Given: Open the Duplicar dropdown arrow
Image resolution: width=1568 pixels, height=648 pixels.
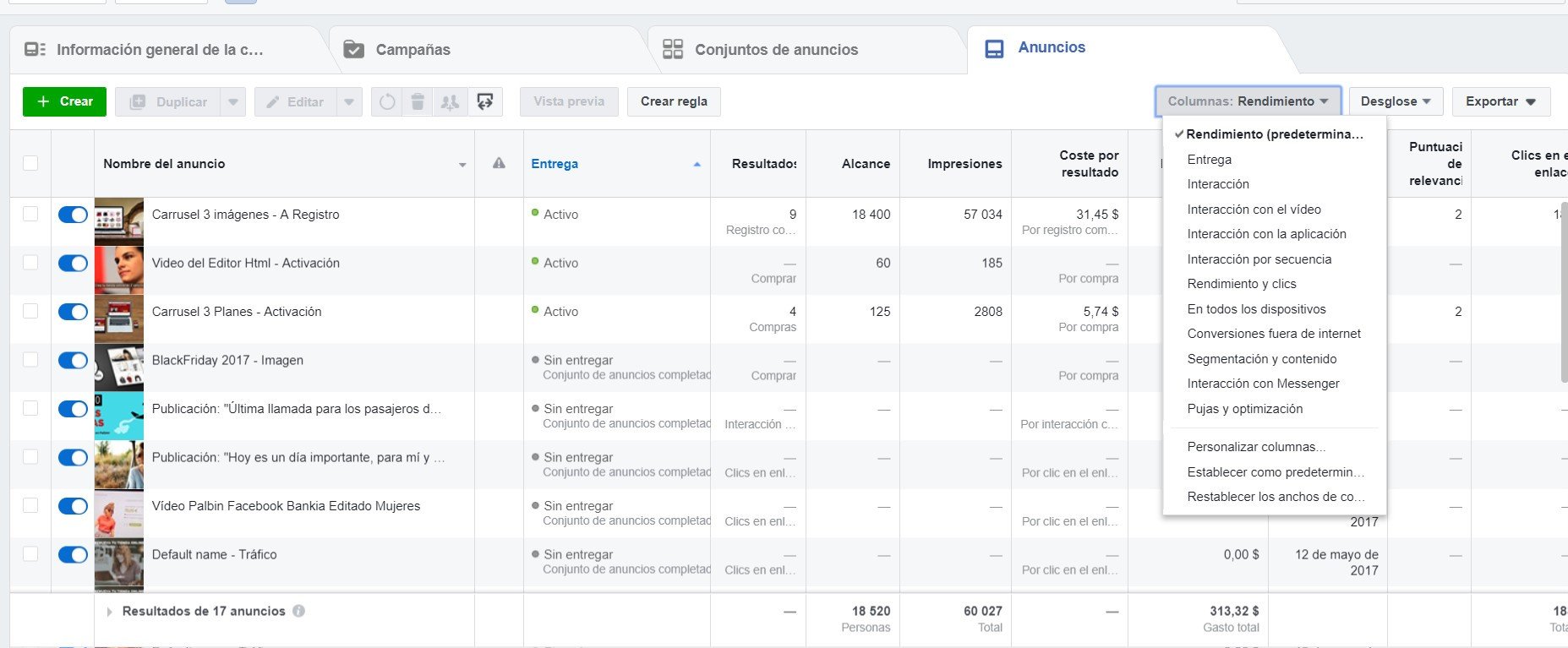Looking at the screenshot, I should point(233,102).
